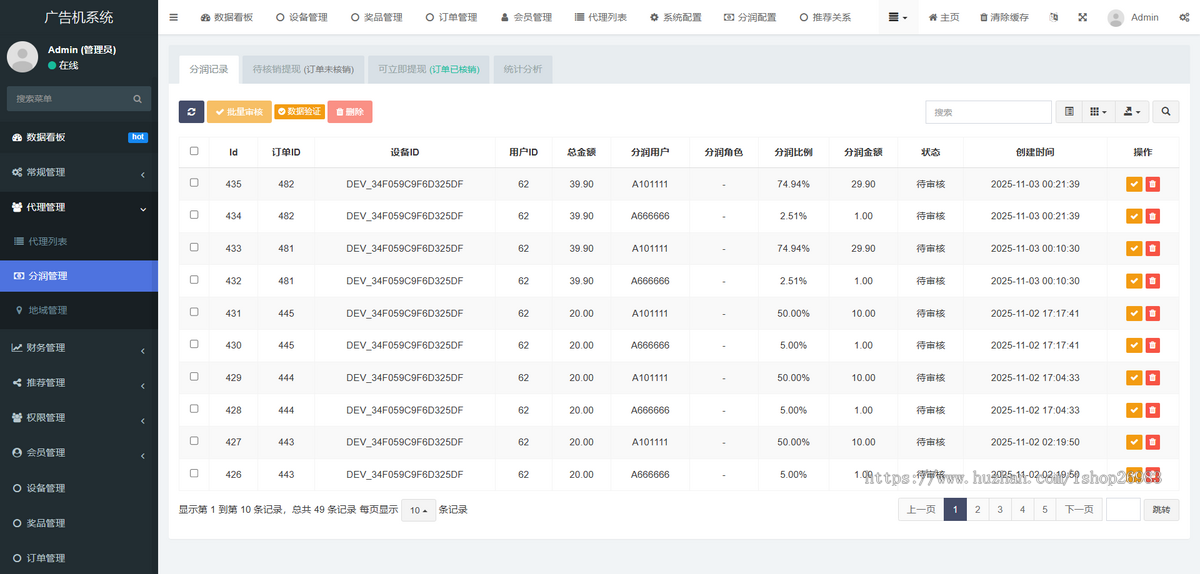Approve record 430 with the check icon

tap(1134, 345)
